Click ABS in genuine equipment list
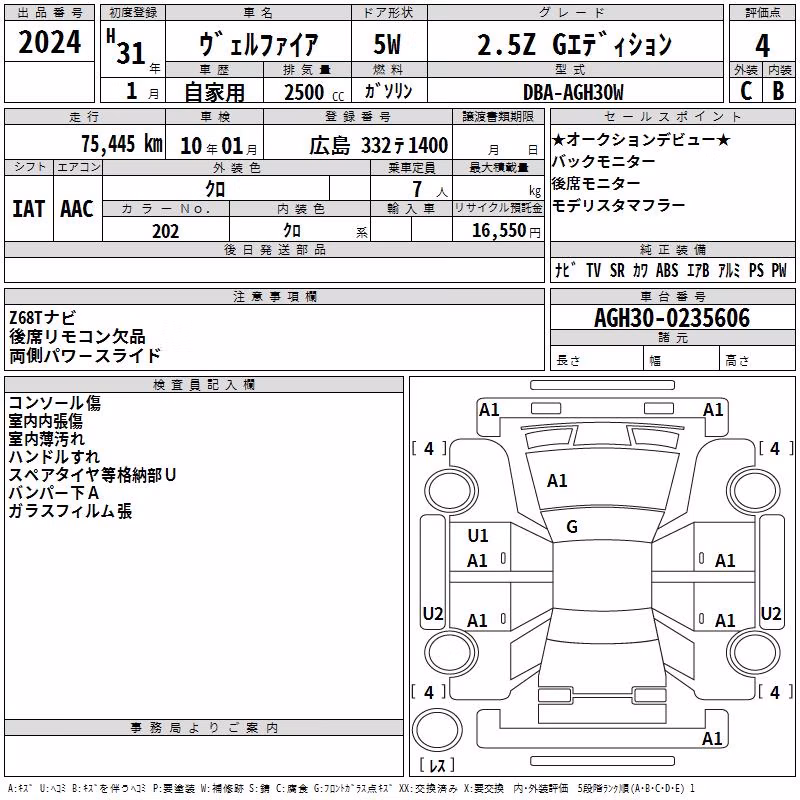The height and width of the screenshot is (800, 800). click(667, 270)
